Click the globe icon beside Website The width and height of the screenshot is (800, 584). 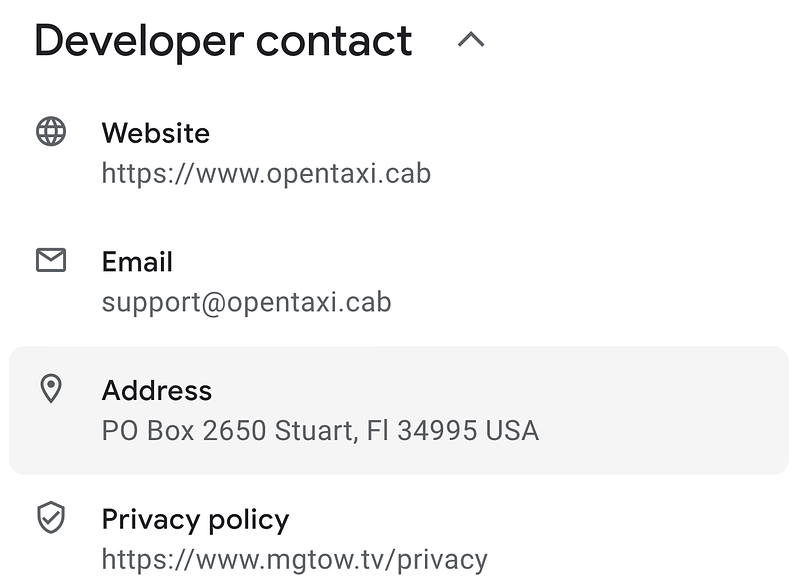51,132
